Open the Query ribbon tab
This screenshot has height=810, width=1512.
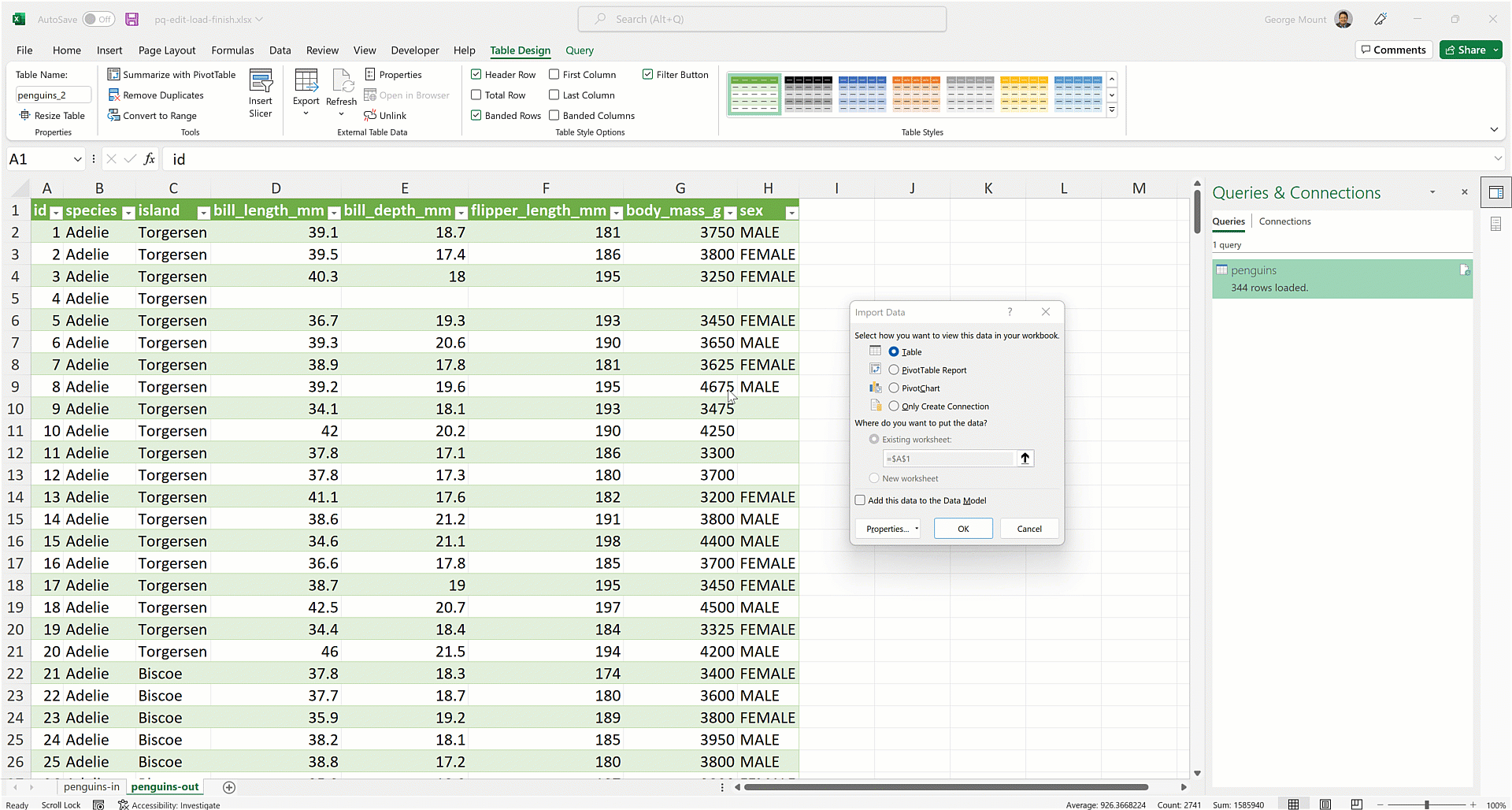point(579,50)
